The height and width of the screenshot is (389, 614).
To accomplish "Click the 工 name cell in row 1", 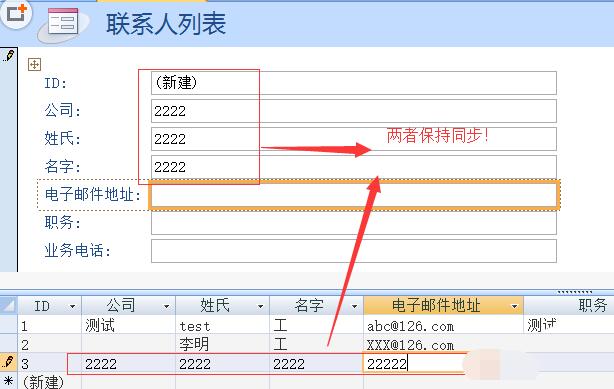I will [x=316, y=325].
